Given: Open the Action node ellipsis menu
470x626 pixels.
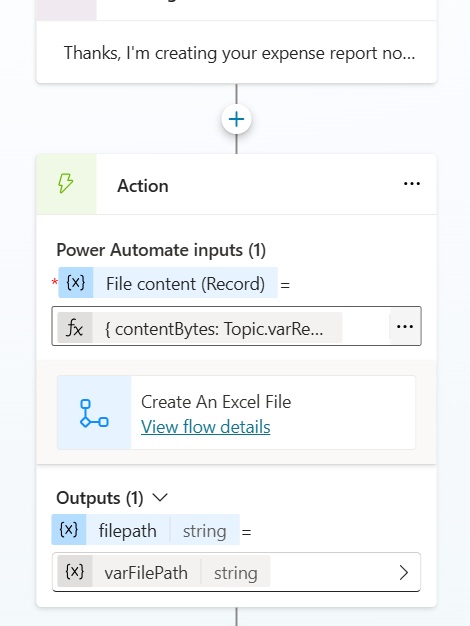Looking at the screenshot, I should [412, 184].
